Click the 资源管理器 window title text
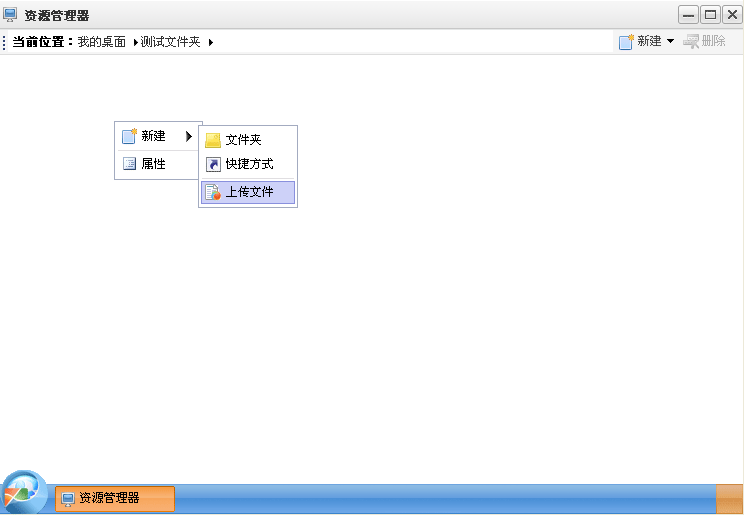The image size is (744, 515). pos(57,16)
